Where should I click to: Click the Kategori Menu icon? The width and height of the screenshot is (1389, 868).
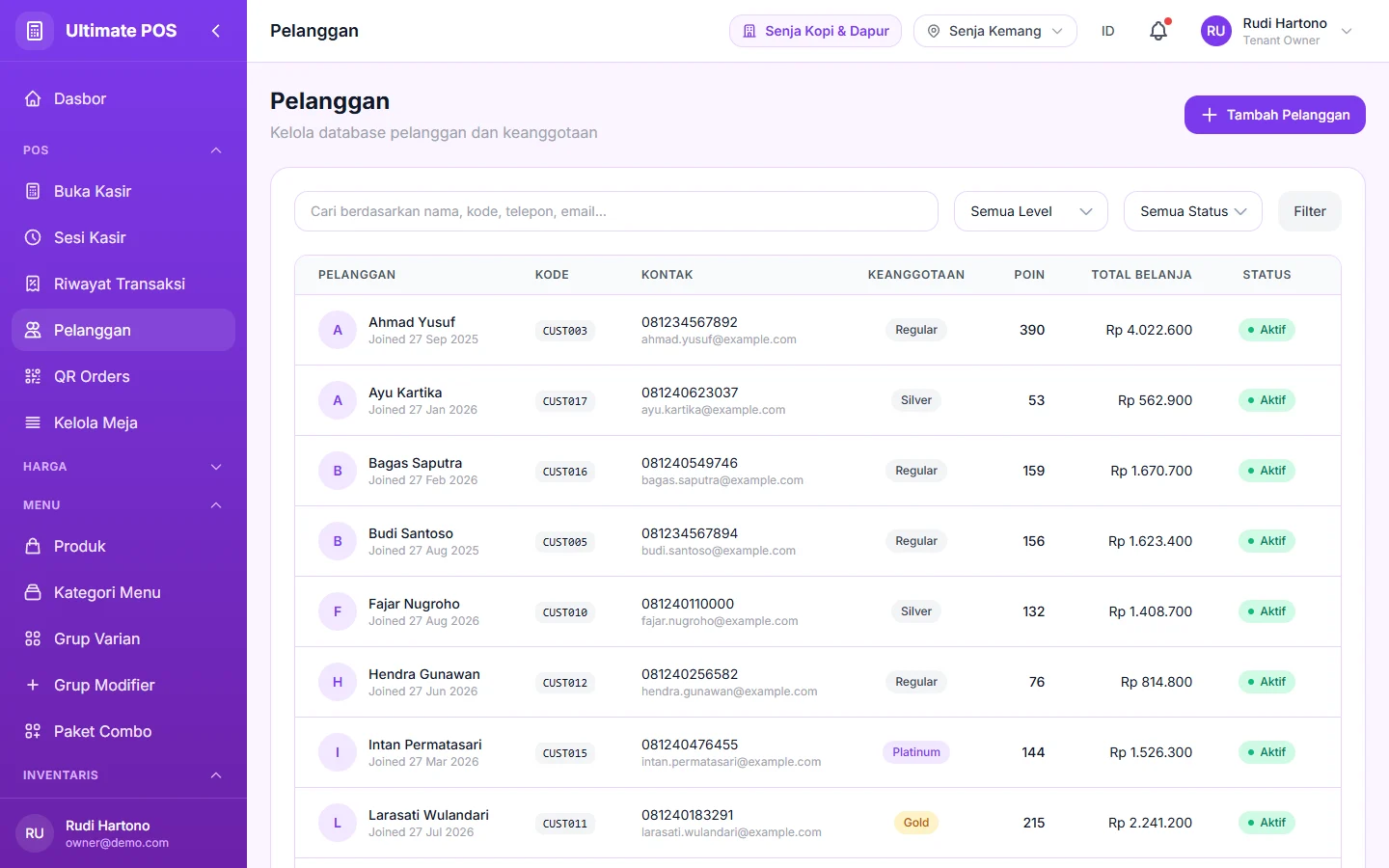click(x=33, y=592)
